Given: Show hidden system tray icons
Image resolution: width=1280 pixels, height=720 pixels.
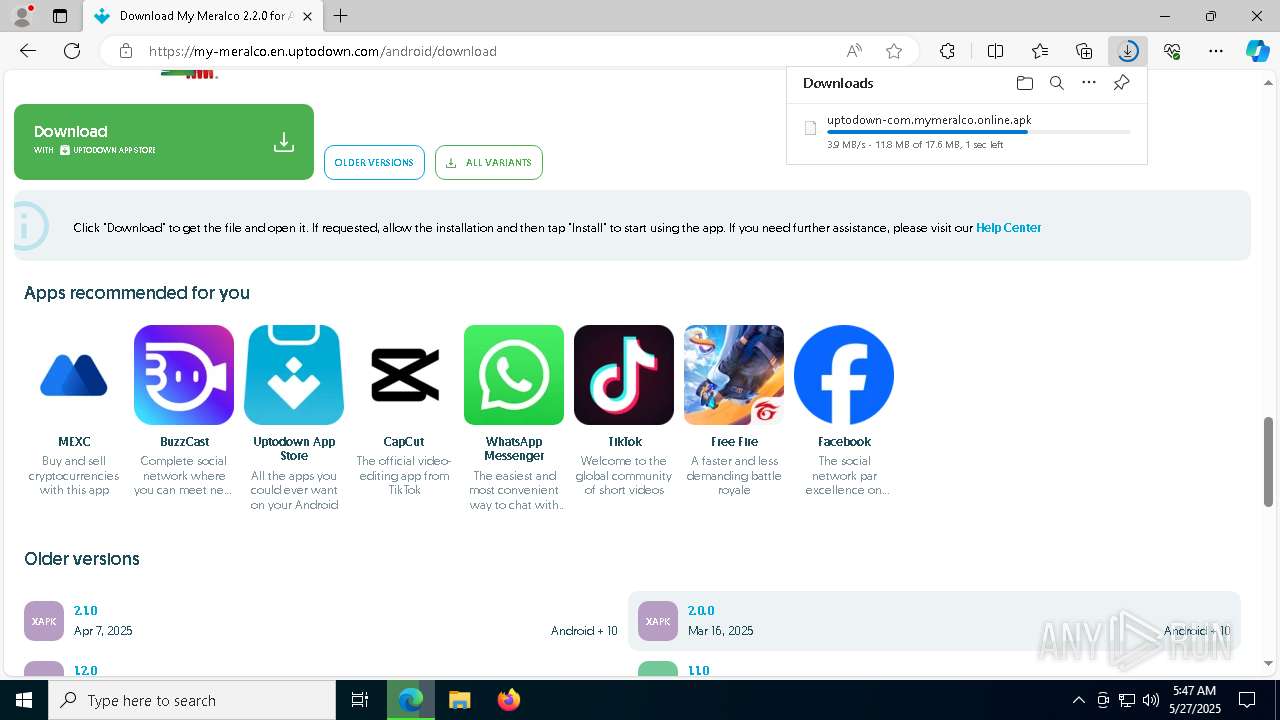Looking at the screenshot, I should tap(1078, 700).
